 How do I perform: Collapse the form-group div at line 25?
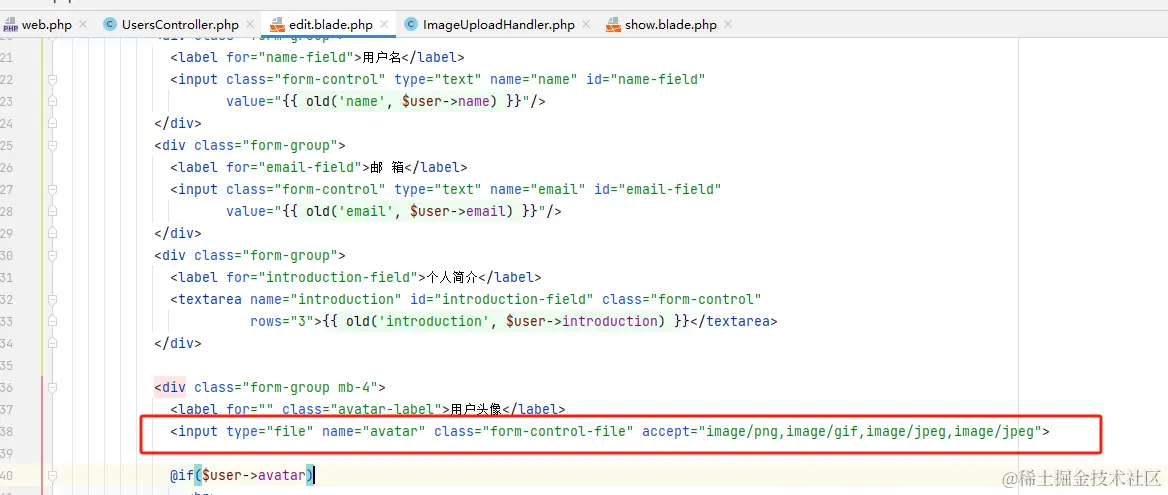52,145
